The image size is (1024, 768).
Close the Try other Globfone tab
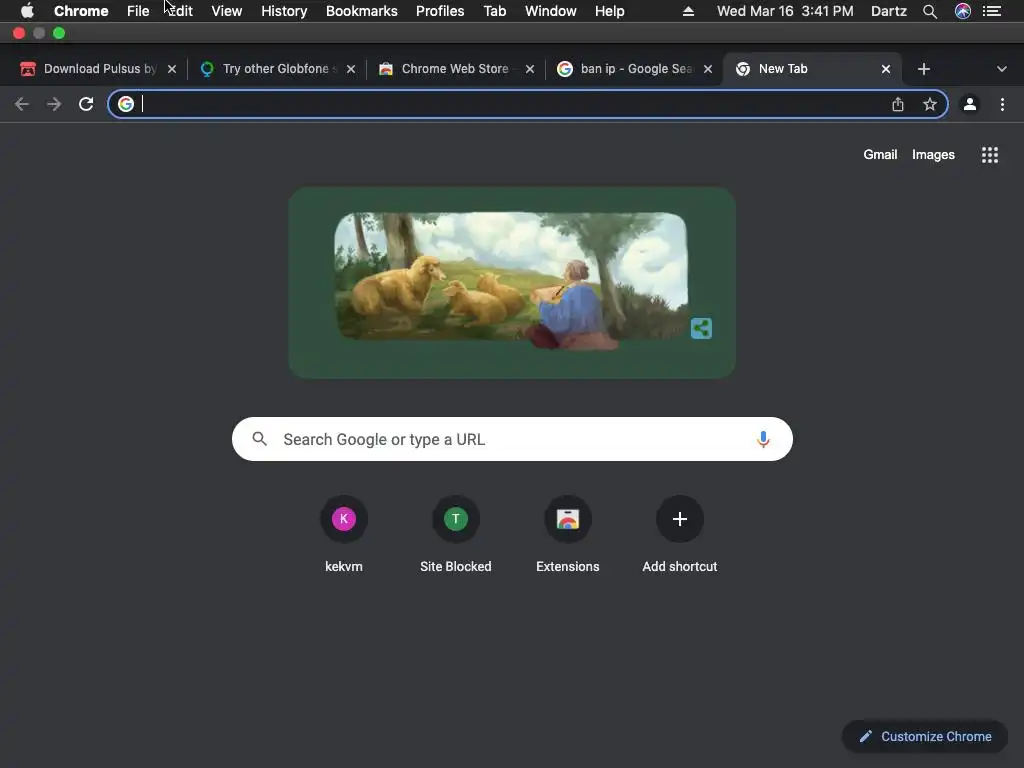(351, 69)
